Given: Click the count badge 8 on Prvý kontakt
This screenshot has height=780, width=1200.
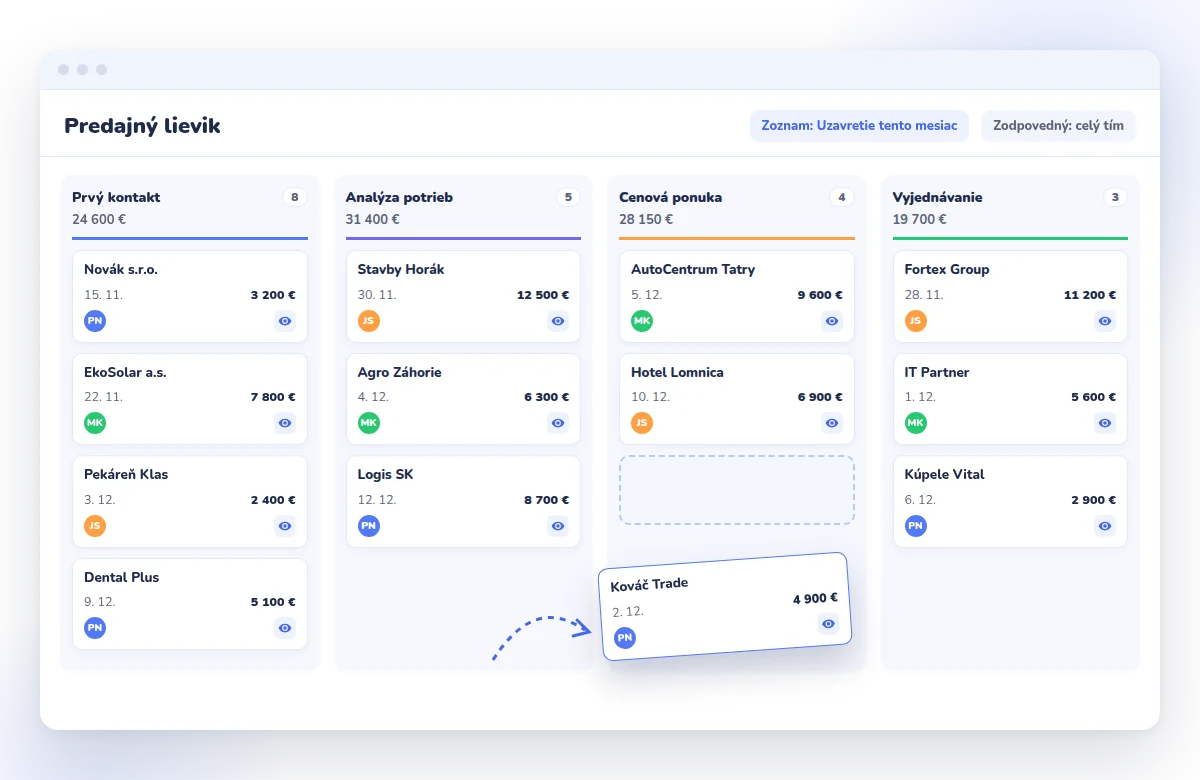Looking at the screenshot, I should [294, 197].
